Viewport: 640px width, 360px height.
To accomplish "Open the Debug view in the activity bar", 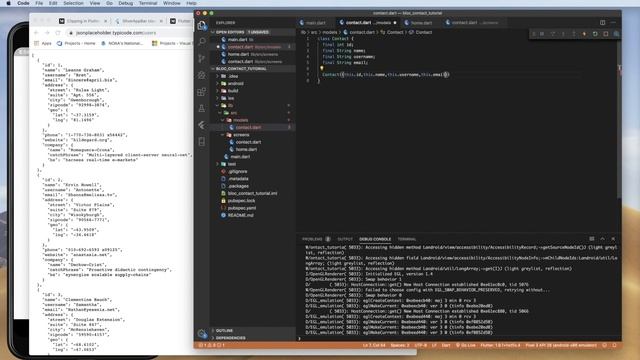I will 202,75.
